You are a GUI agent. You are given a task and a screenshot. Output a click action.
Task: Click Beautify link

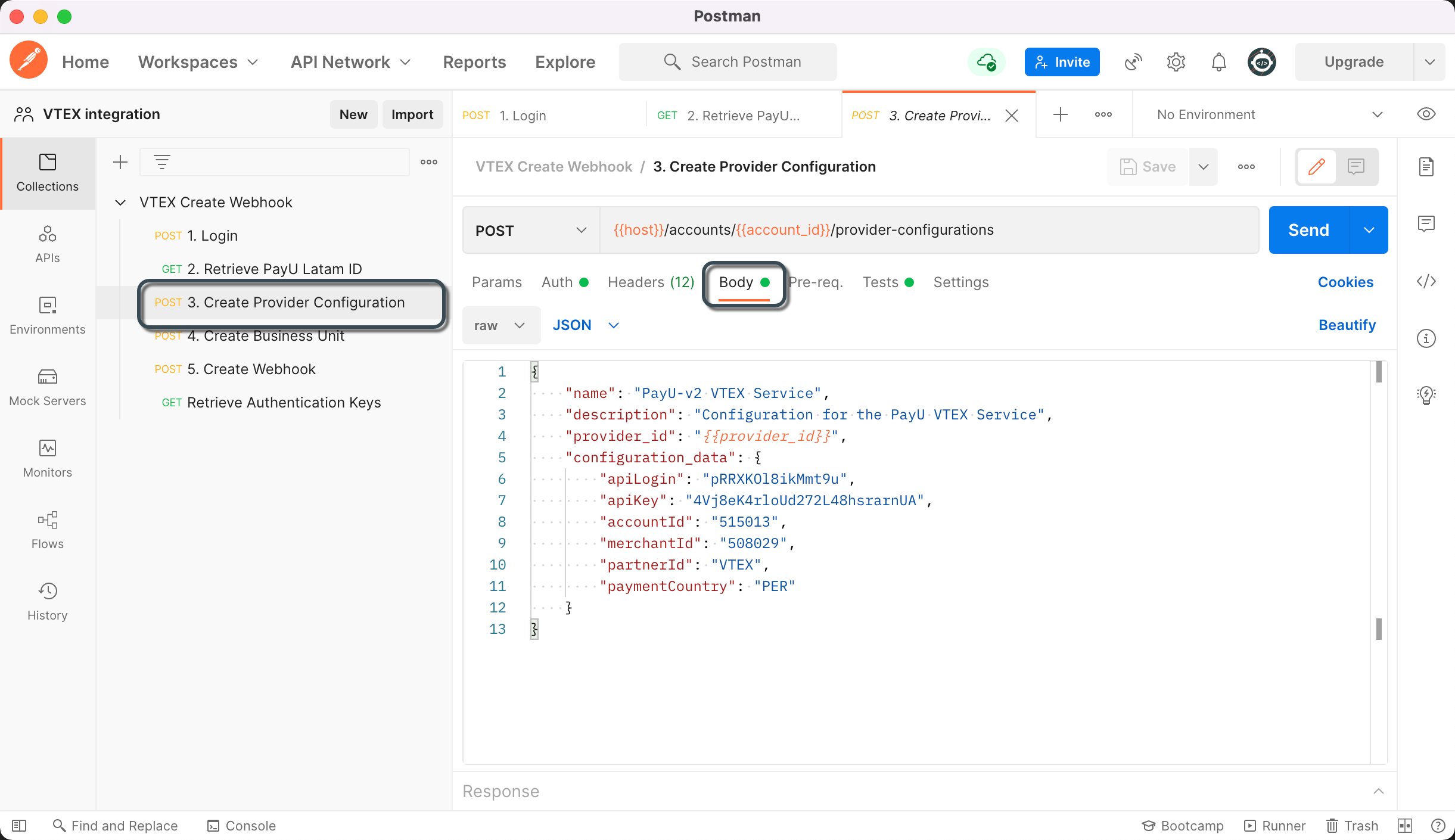1347,325
